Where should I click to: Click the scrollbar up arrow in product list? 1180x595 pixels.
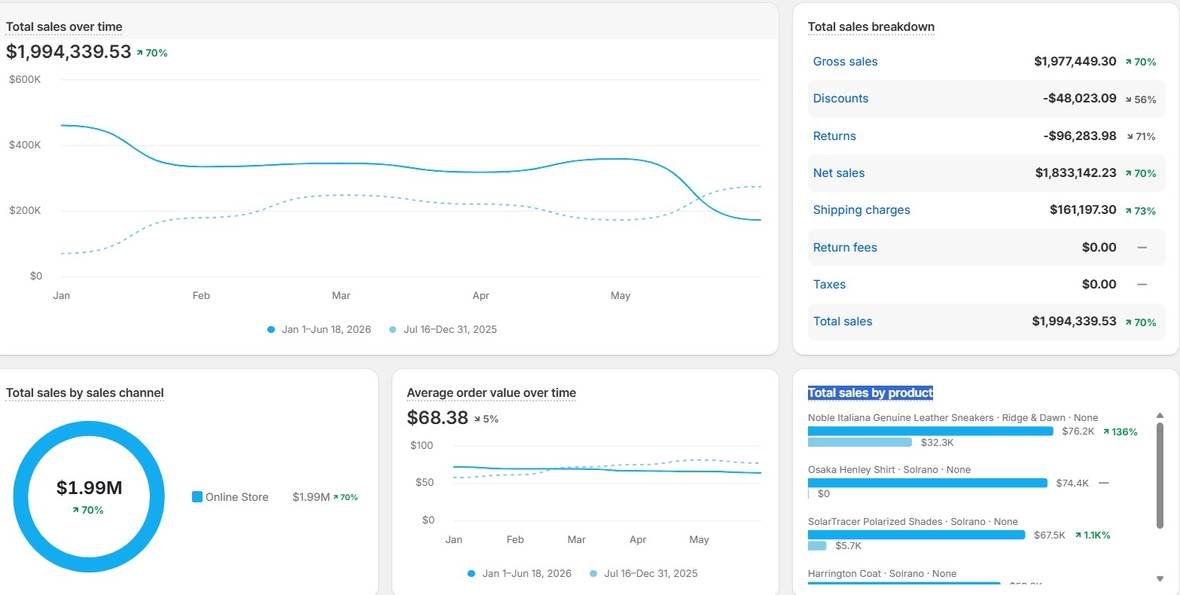pos(1160,416)
